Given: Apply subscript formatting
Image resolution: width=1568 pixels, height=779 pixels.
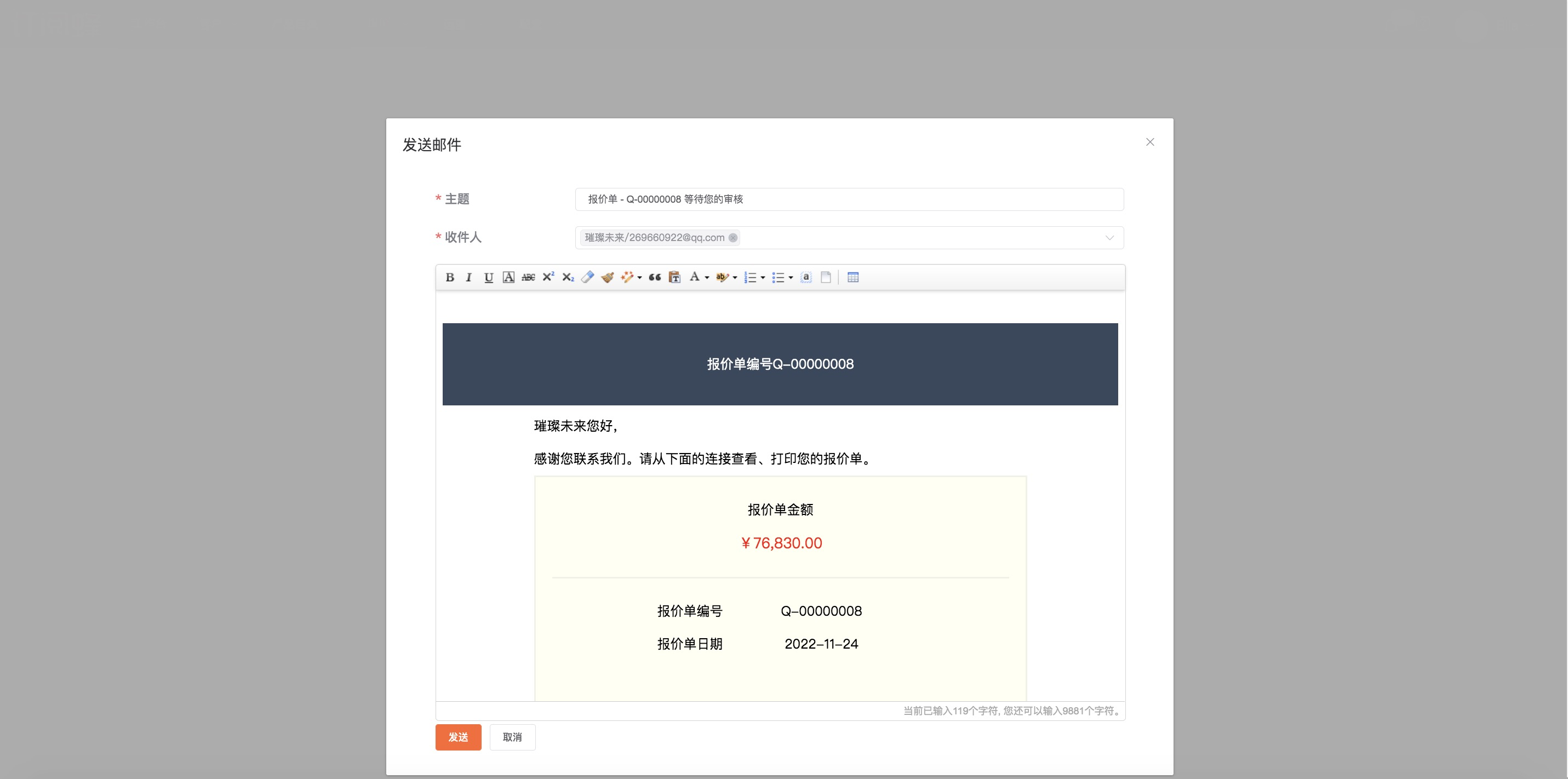Looking at the screenshot, I should coord(568,278).
